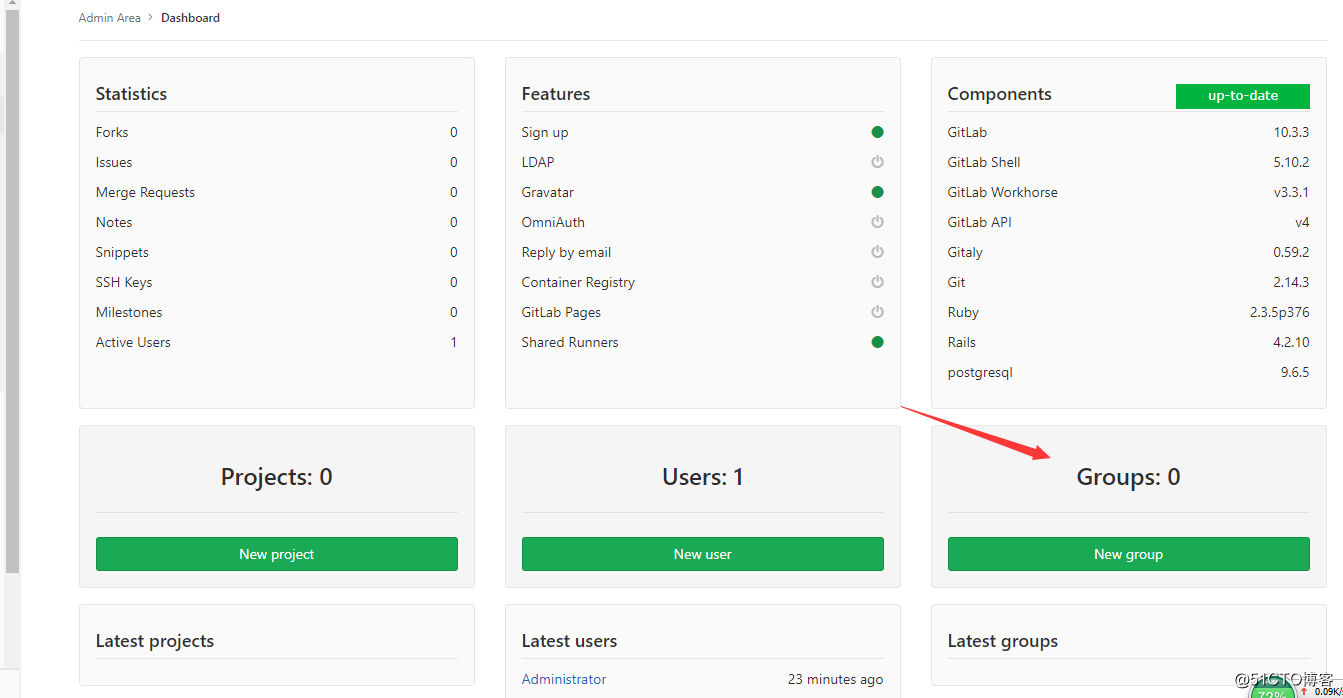Viewport: 1343px width, 698px height.
Task: Click the postgresql component name
Action: coord(980,372)
